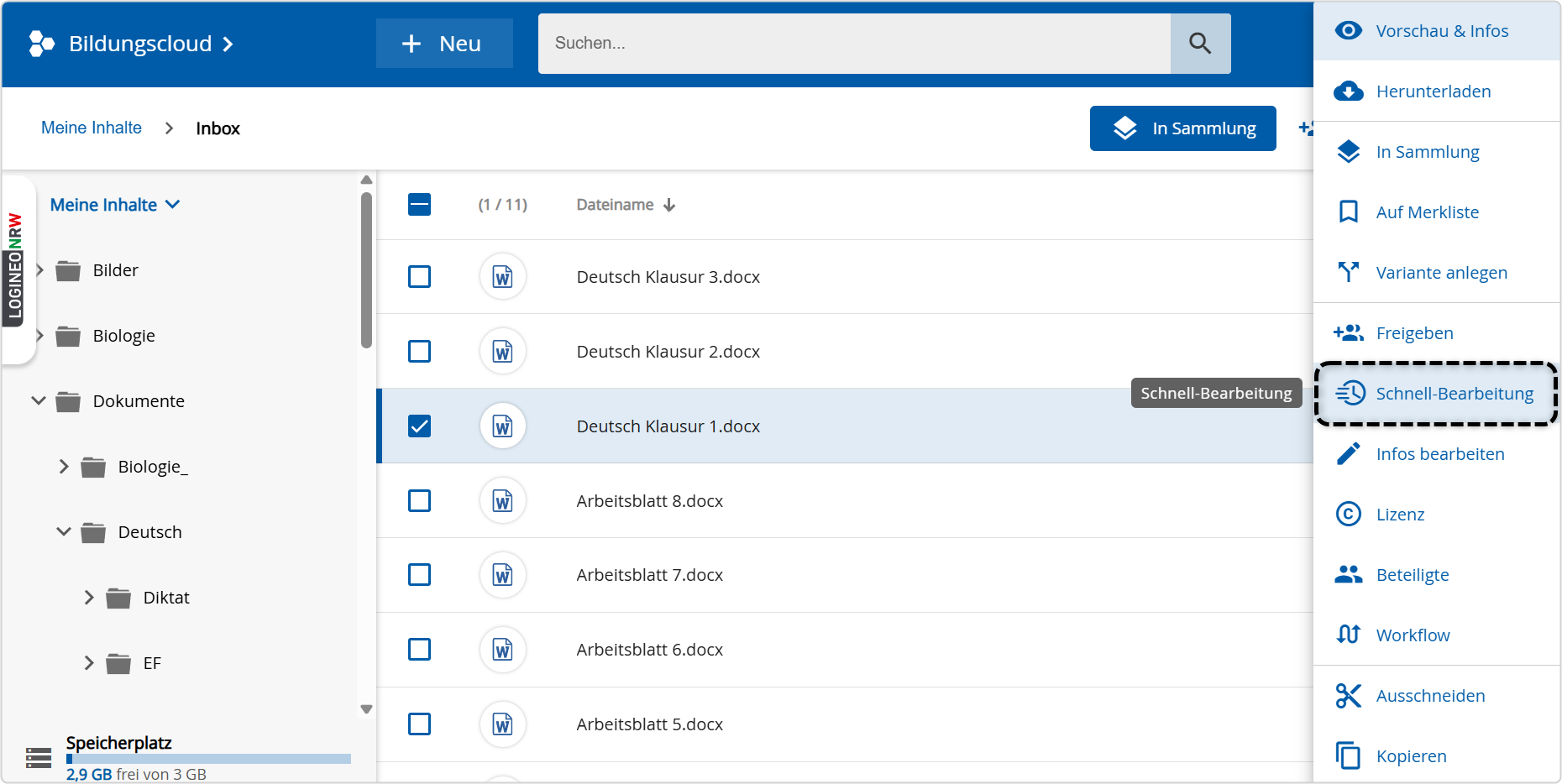Click the Word icon of Deutsch Klausur 1.docx
Image resolution: width=1562 pixels, height=784 pixels.
click(503, 426)
